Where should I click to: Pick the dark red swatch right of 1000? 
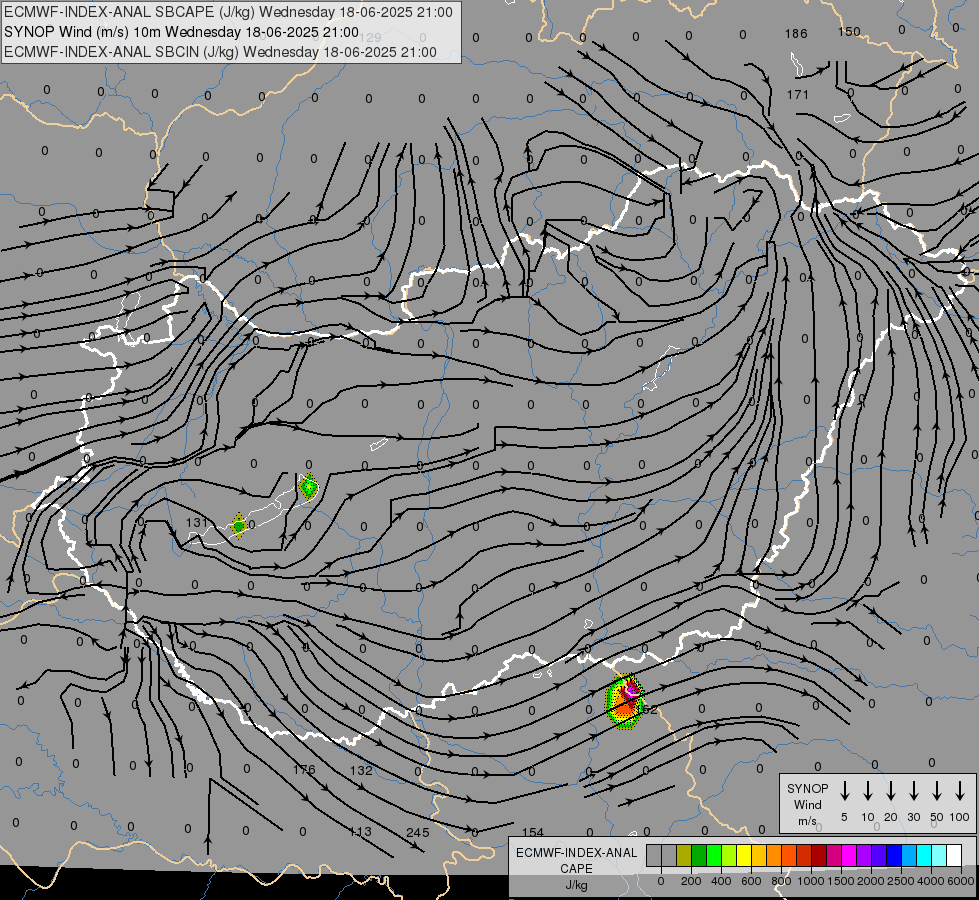(820, 855)
